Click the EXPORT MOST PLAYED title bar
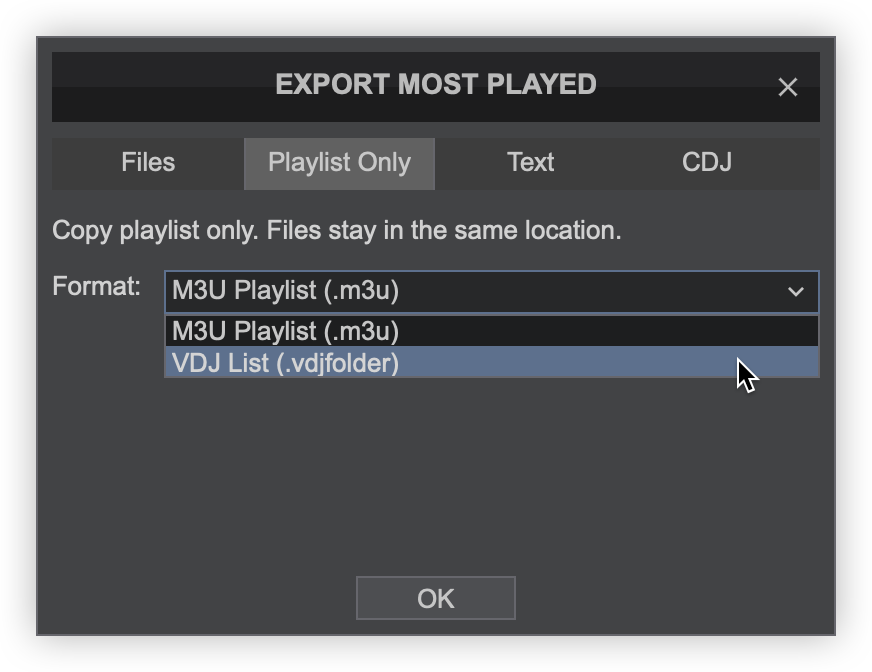This screenshot has height=672, width=872. click(x=435, y=85)
